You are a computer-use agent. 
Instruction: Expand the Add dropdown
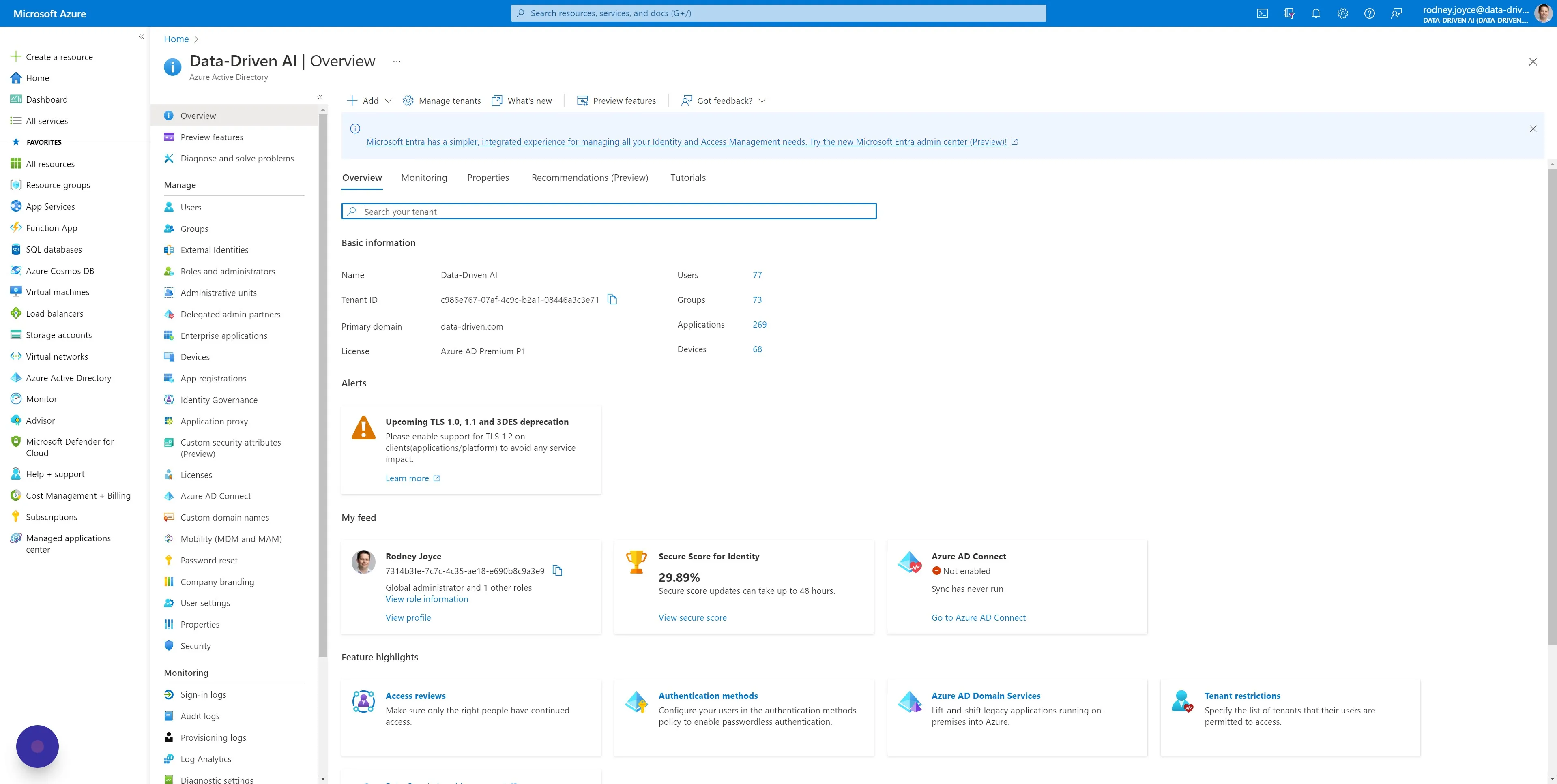(369, 101)
